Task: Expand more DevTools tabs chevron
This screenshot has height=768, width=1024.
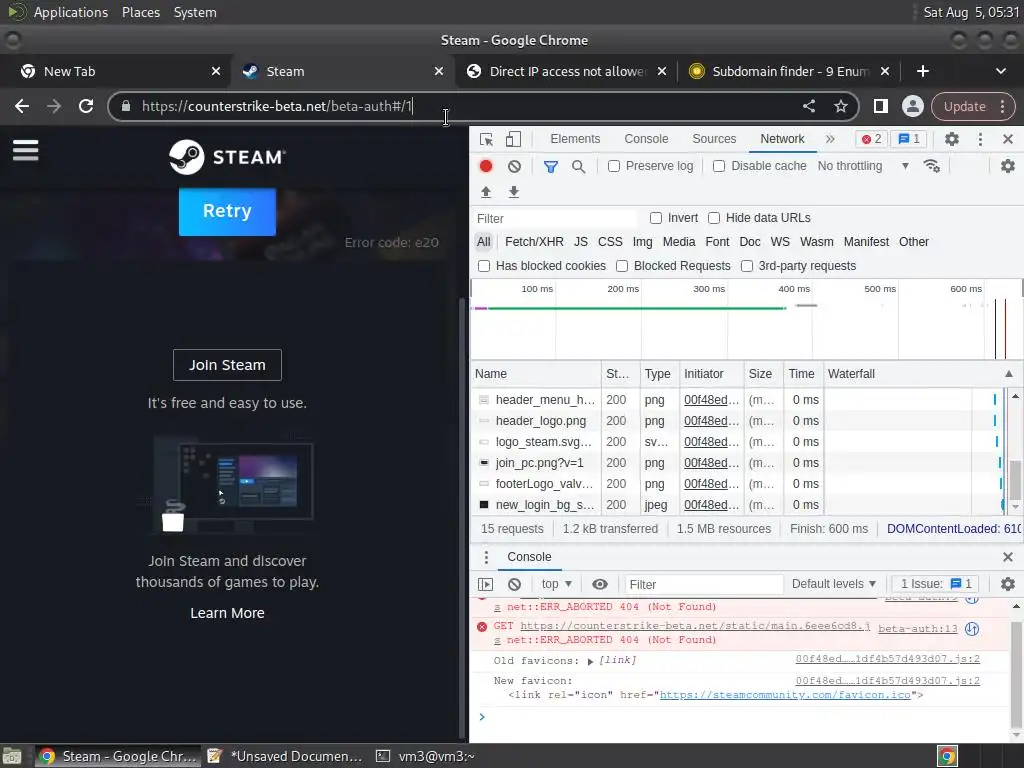Action: [x=829, y=139]
